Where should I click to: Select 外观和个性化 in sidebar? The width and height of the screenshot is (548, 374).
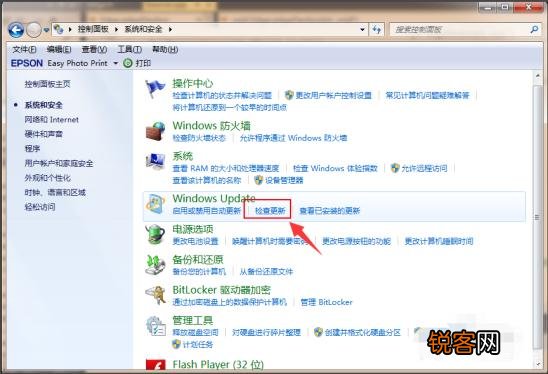[x=48, y=178]
